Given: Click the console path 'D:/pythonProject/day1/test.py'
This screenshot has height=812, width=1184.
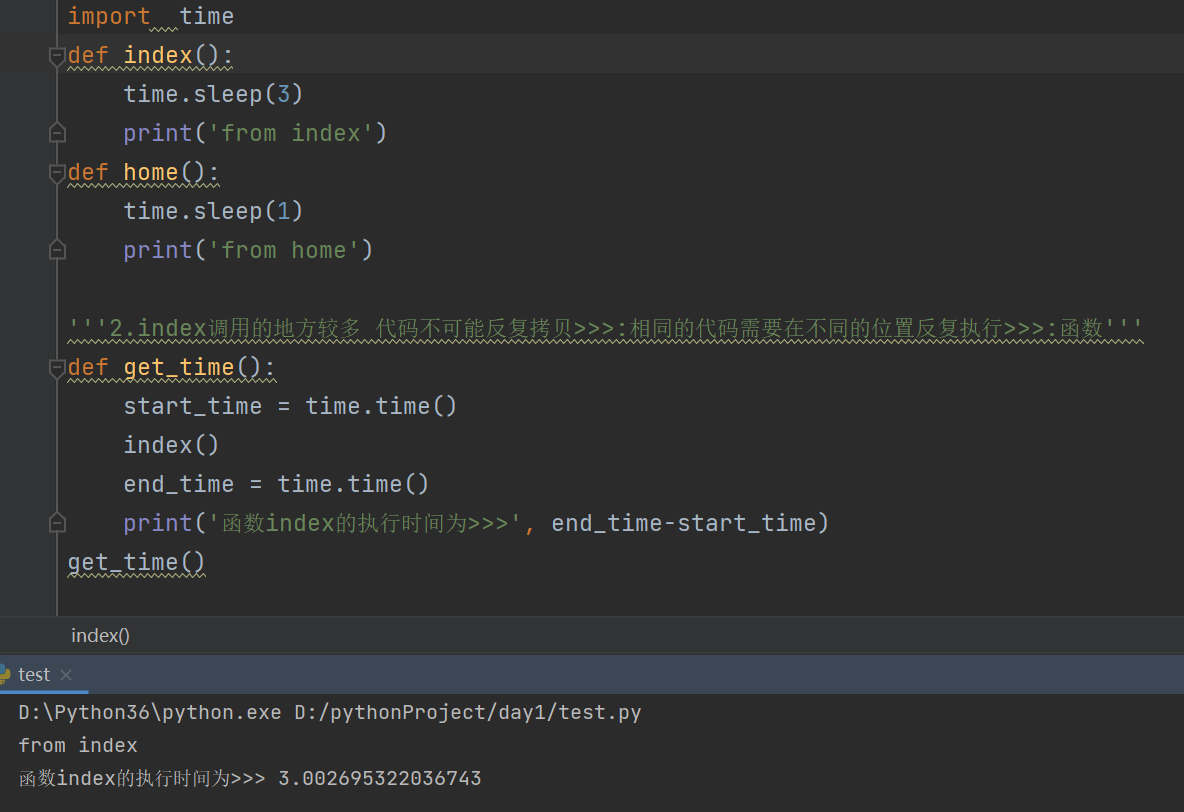Looking at the screenshot, I should coord(468,713).
